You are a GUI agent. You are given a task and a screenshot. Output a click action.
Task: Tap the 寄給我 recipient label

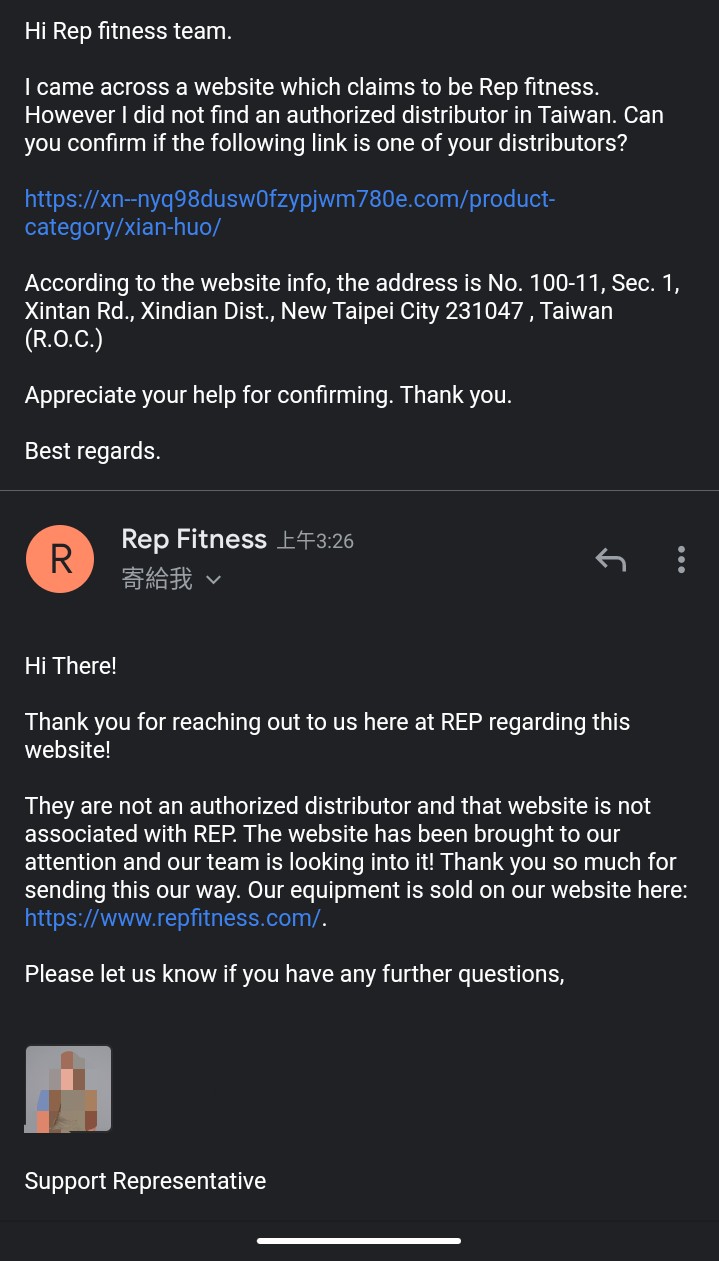click(157, 579)
